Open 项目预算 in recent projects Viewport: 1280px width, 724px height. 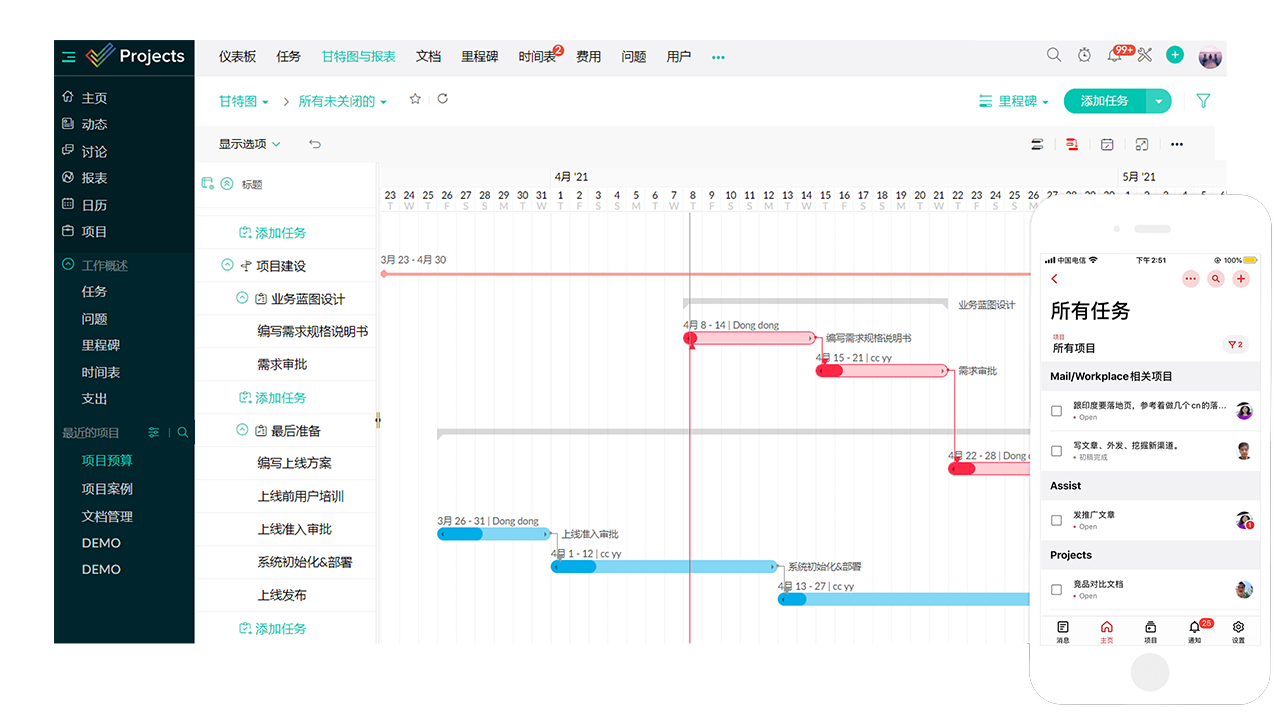(107, 461)
